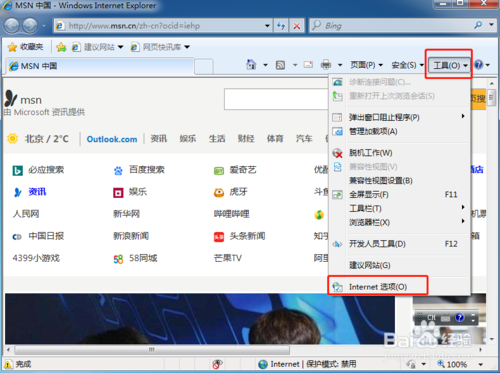The image size is (500, 373).
Task: Click the Home page icon
Action: click(x=251, y=65)
